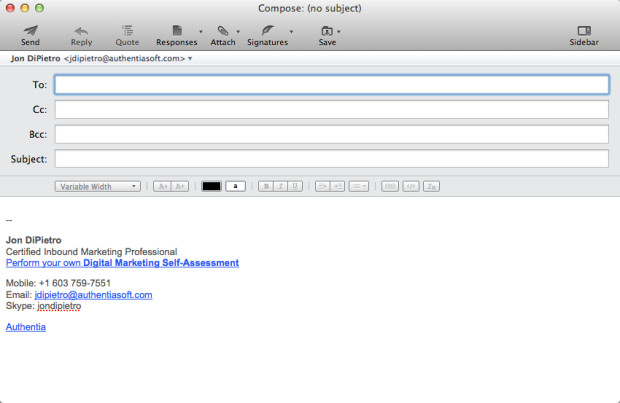Click the outdent icon
The image size is (620, 403).
(x=322, y=186)
